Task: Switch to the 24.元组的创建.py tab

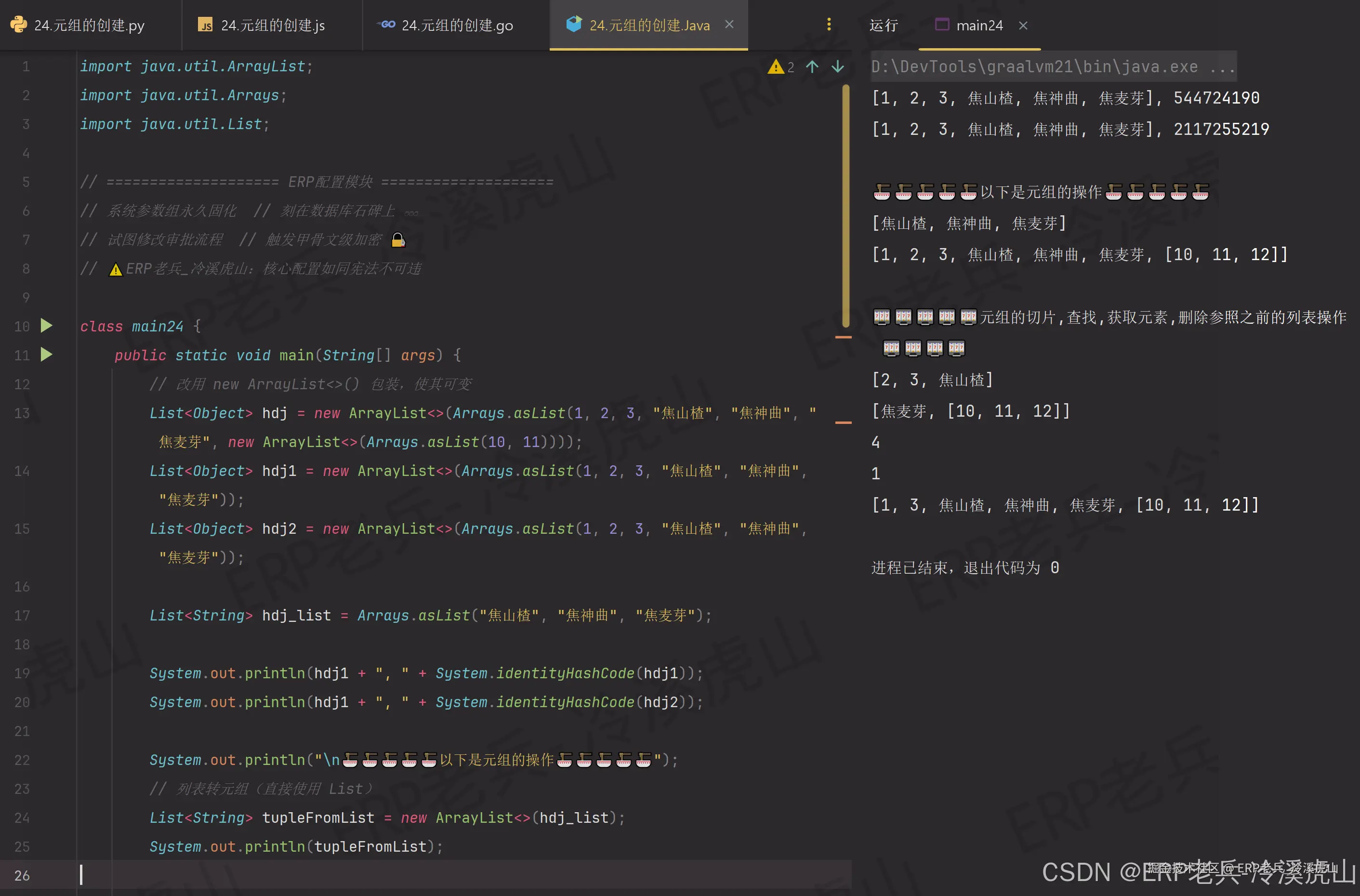Action: point(89,26)
